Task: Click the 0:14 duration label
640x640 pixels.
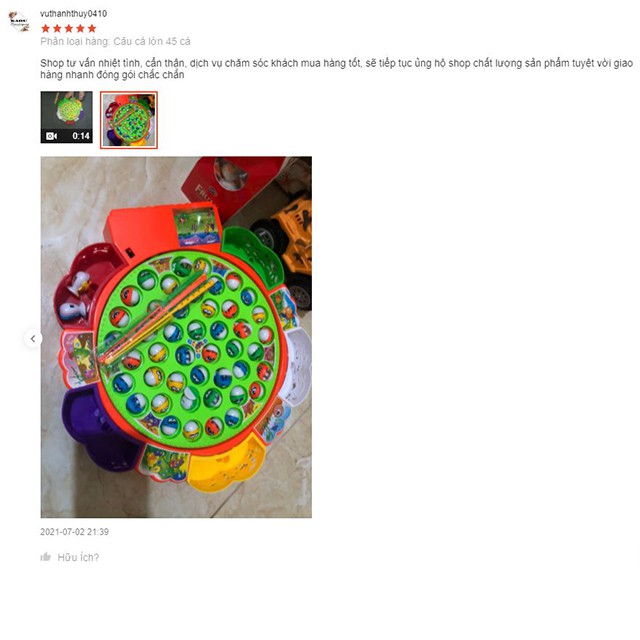Action: [81, 136]
